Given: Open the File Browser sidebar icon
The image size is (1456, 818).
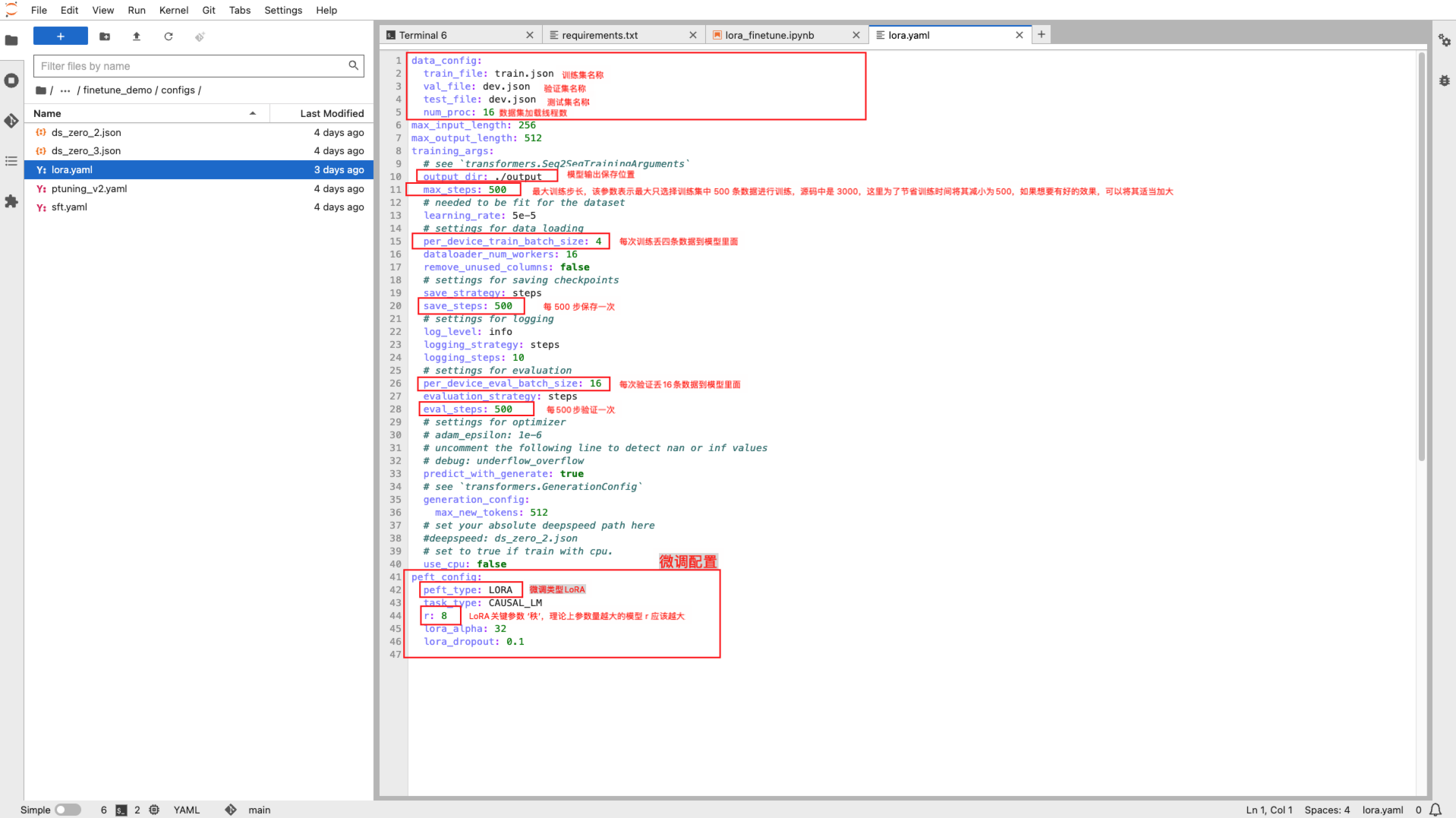Looking at the screenshot, I should (x=11, y=40).
